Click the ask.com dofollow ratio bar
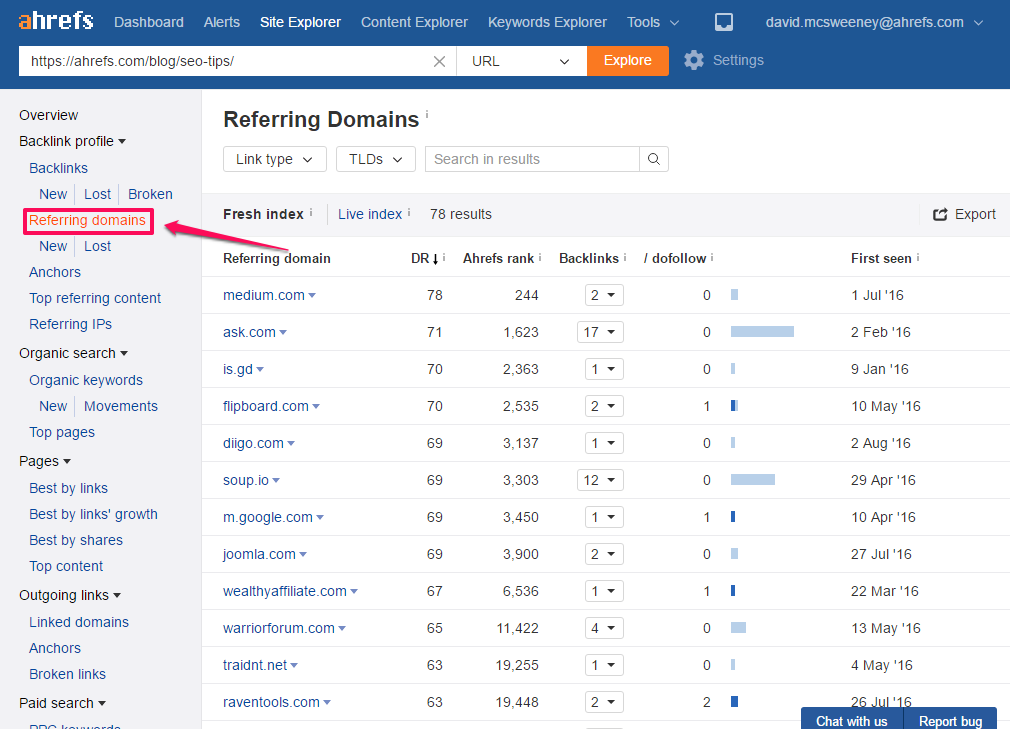 click(762, 332)
